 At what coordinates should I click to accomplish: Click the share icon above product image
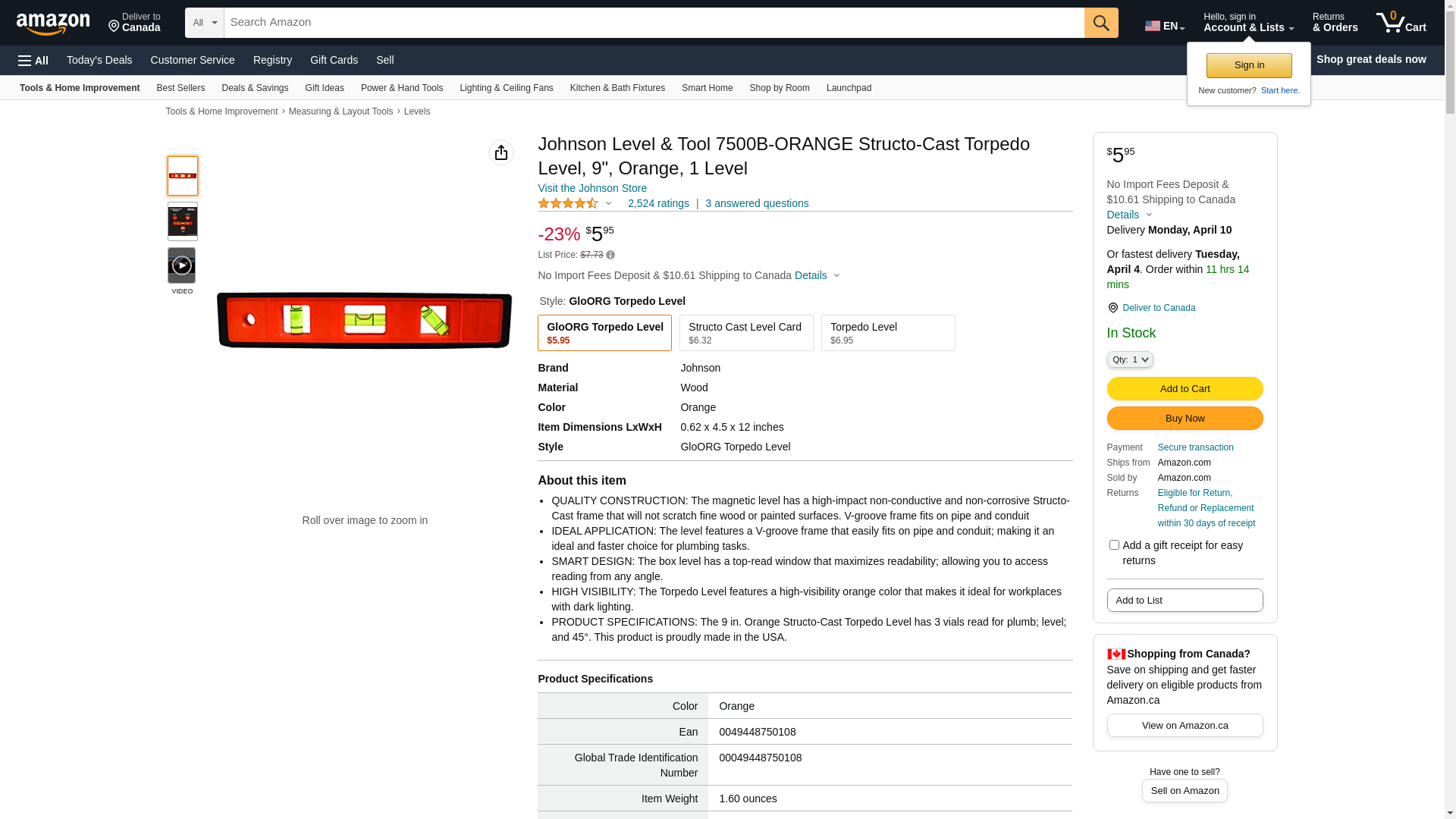(501, 152)
